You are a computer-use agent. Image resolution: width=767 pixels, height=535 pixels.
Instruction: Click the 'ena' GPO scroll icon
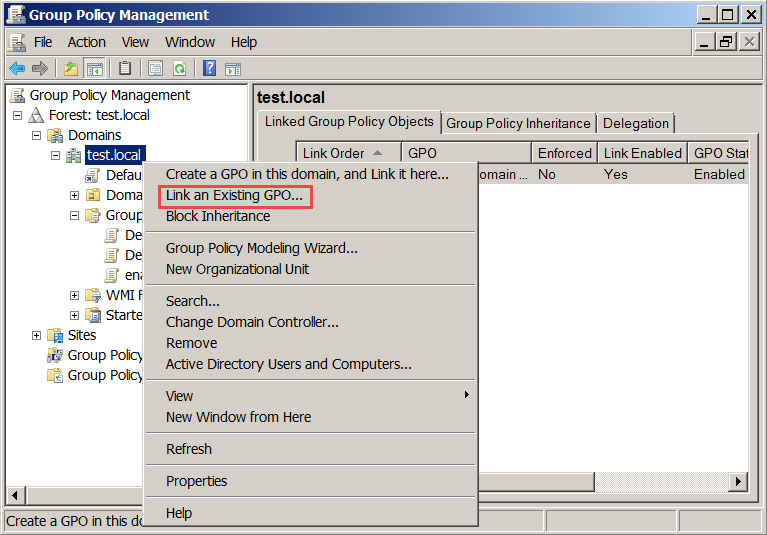(112, 275)
